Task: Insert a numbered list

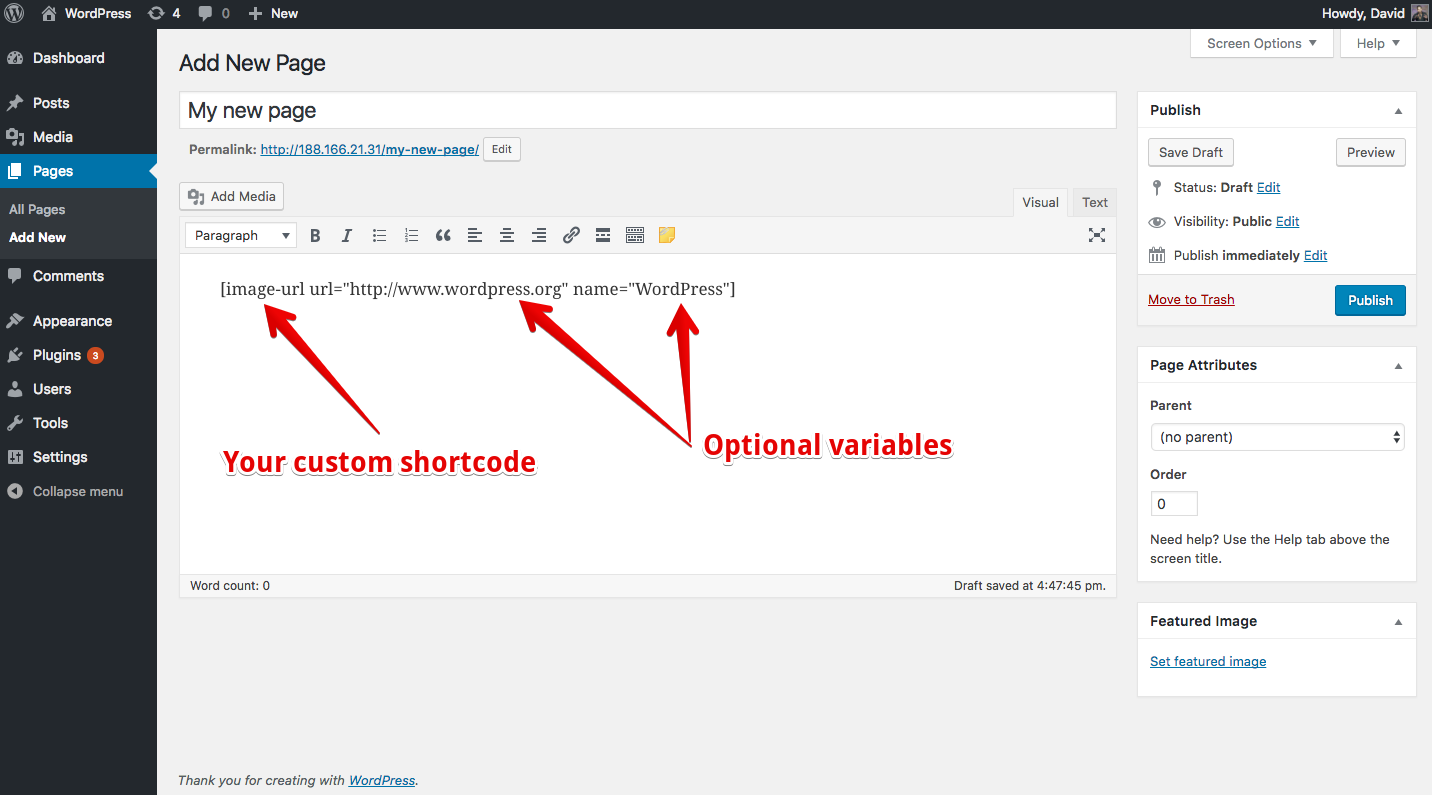Action: [411, 235]
